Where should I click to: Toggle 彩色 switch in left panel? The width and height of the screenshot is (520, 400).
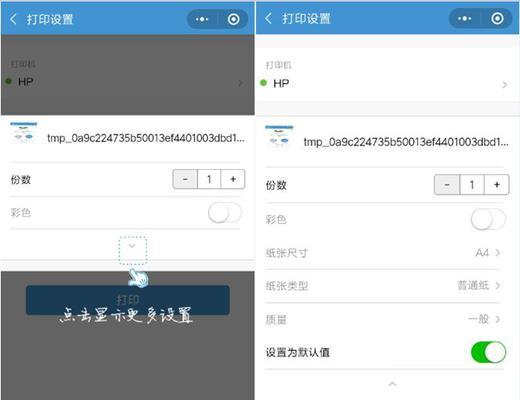coord(225,213)
